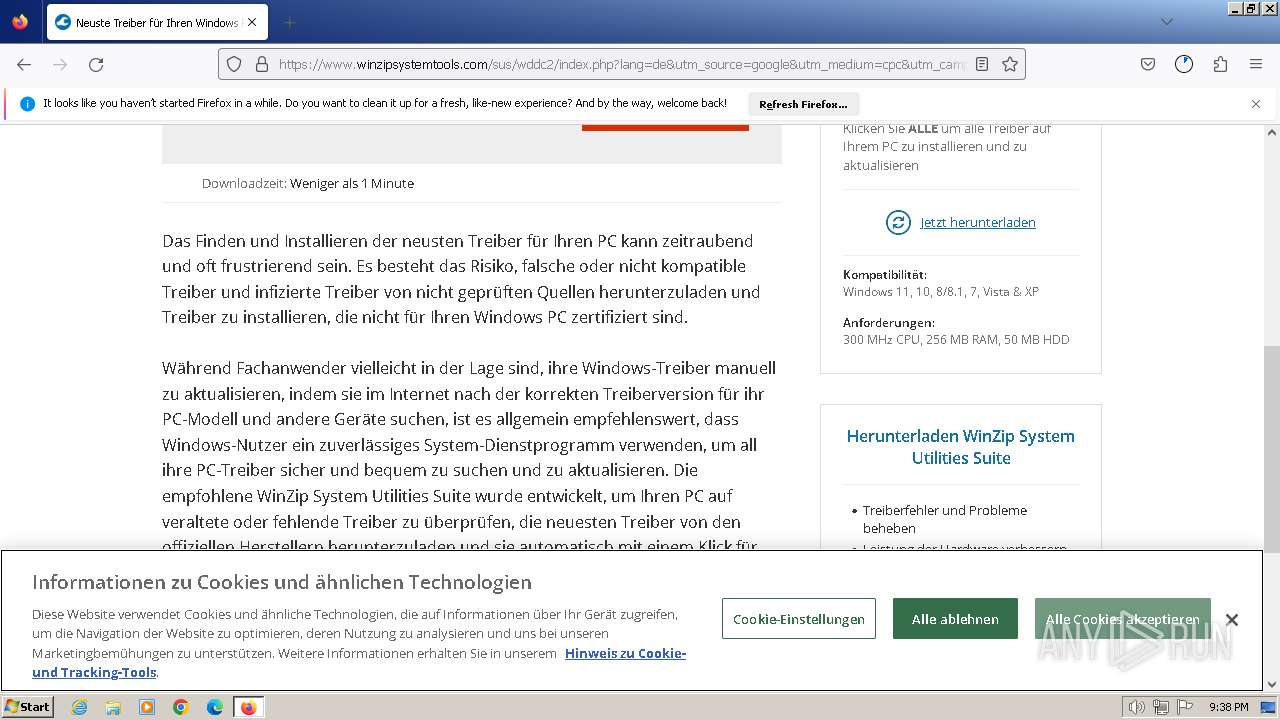
Task: List all tabs dropdown arrow
Action: pyautogui.click(x=1166, y=22)
